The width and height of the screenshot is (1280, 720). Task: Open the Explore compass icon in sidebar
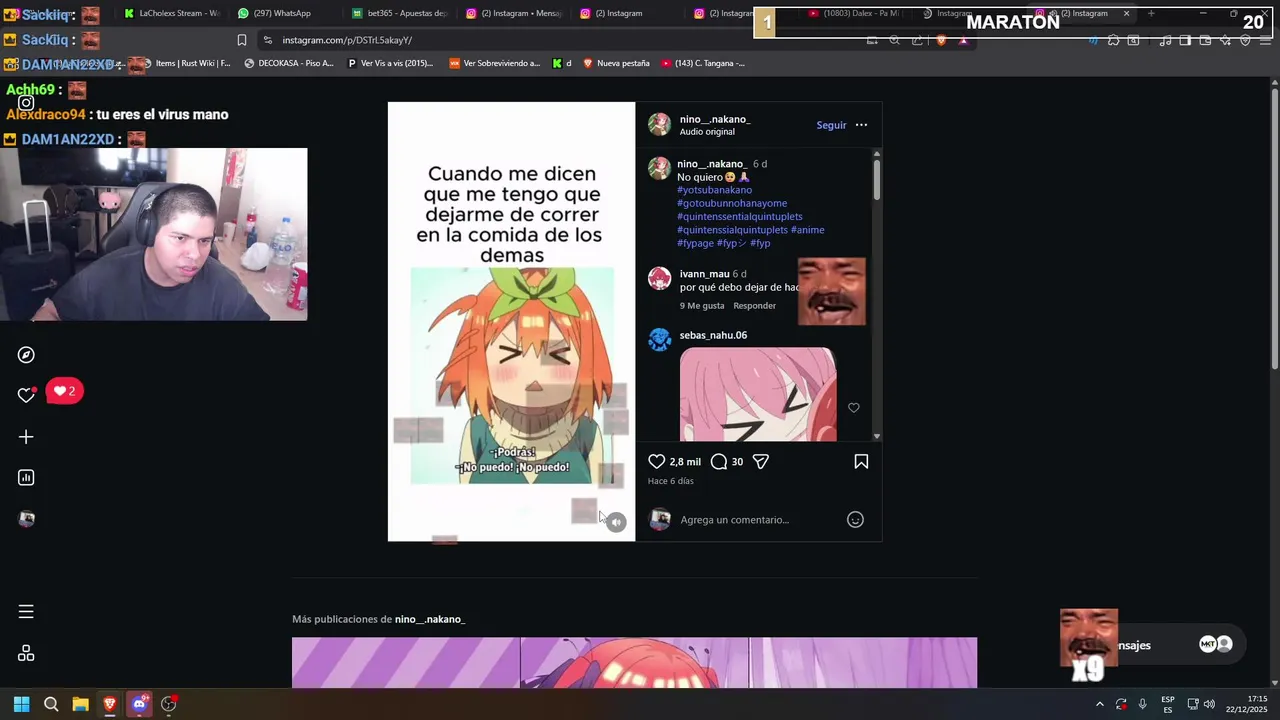[x=26, y=355]
